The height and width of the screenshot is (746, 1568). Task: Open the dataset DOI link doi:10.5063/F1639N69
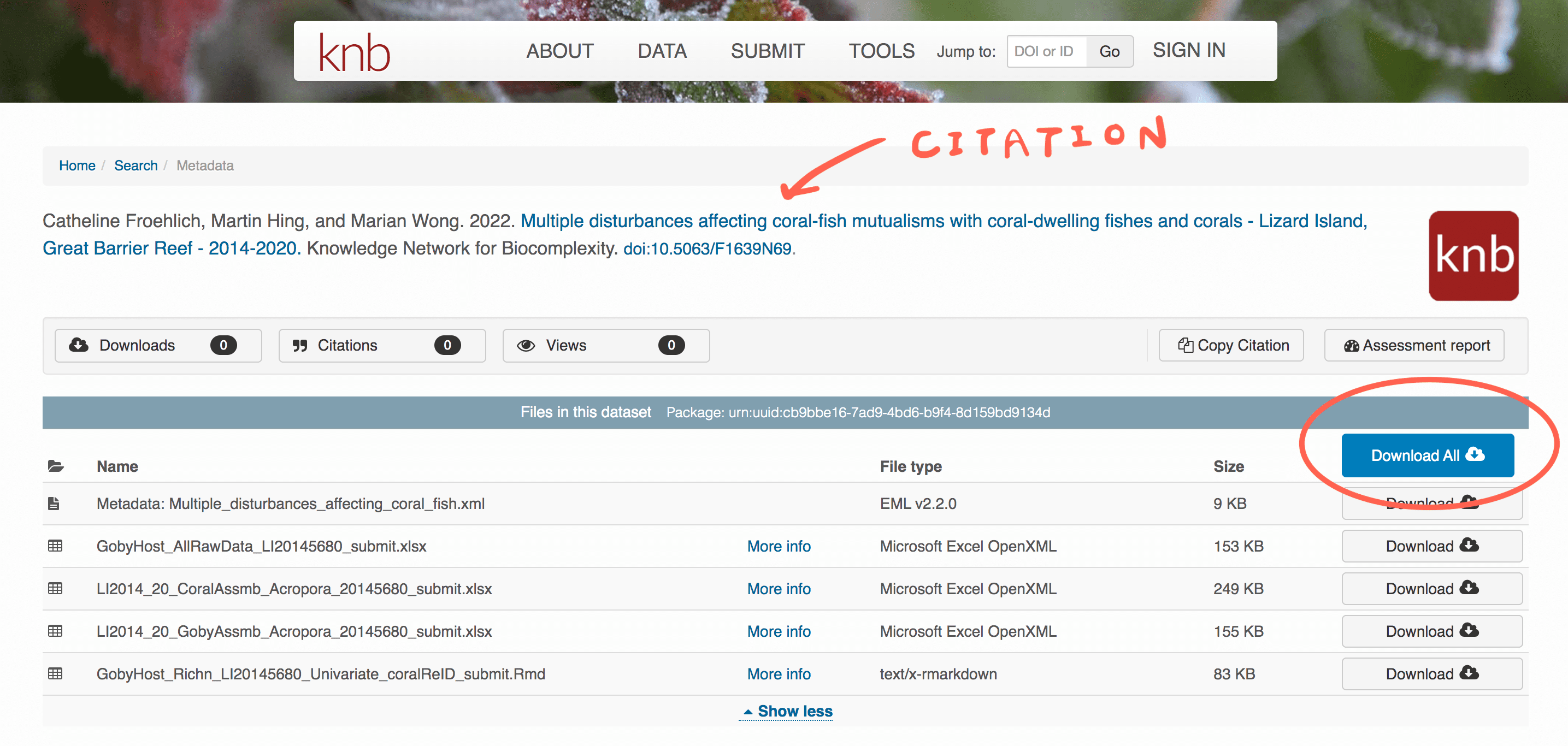pyautogui.click(x=708, y=247)
